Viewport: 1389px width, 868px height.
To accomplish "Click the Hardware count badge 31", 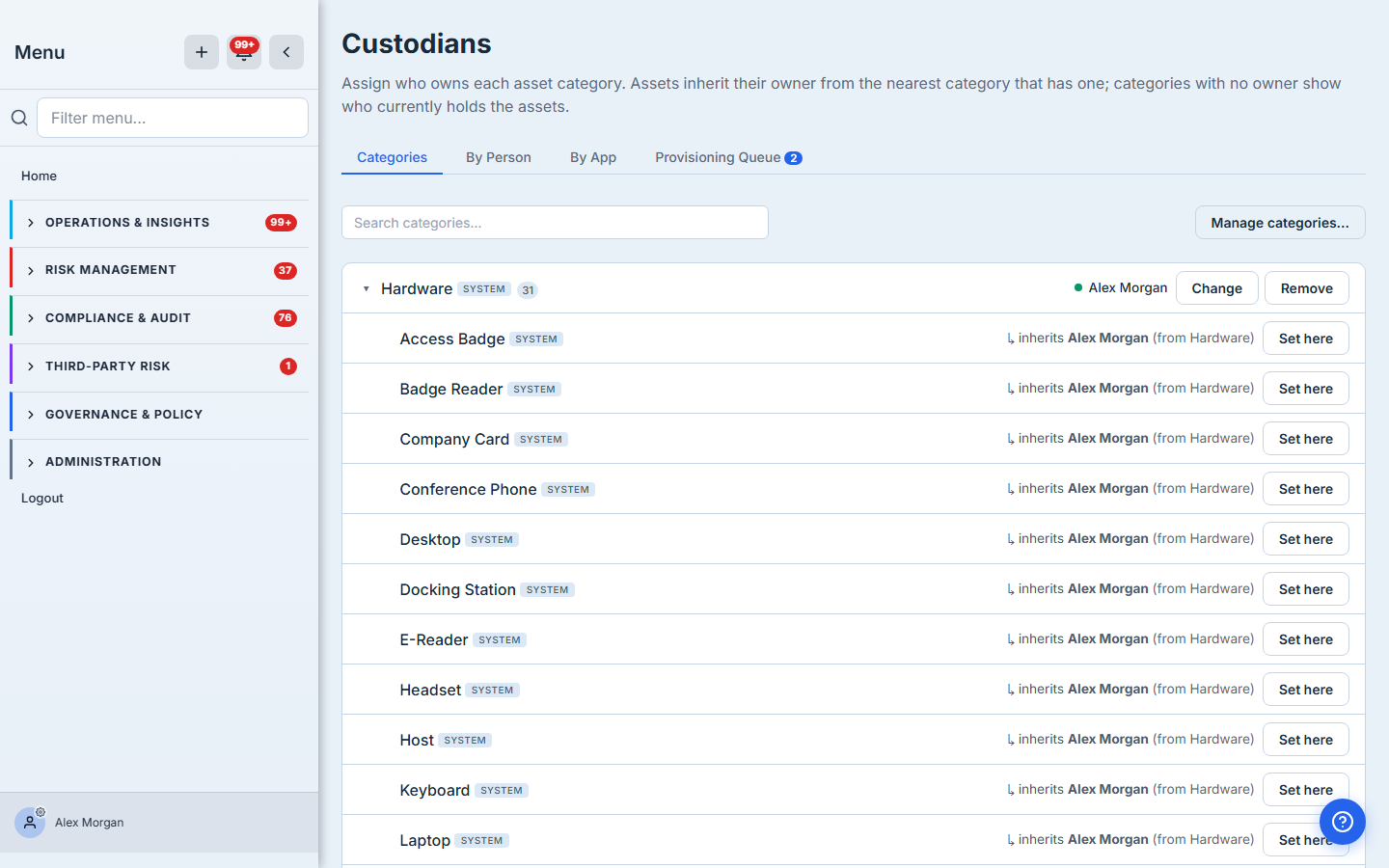I will (528, 289).
